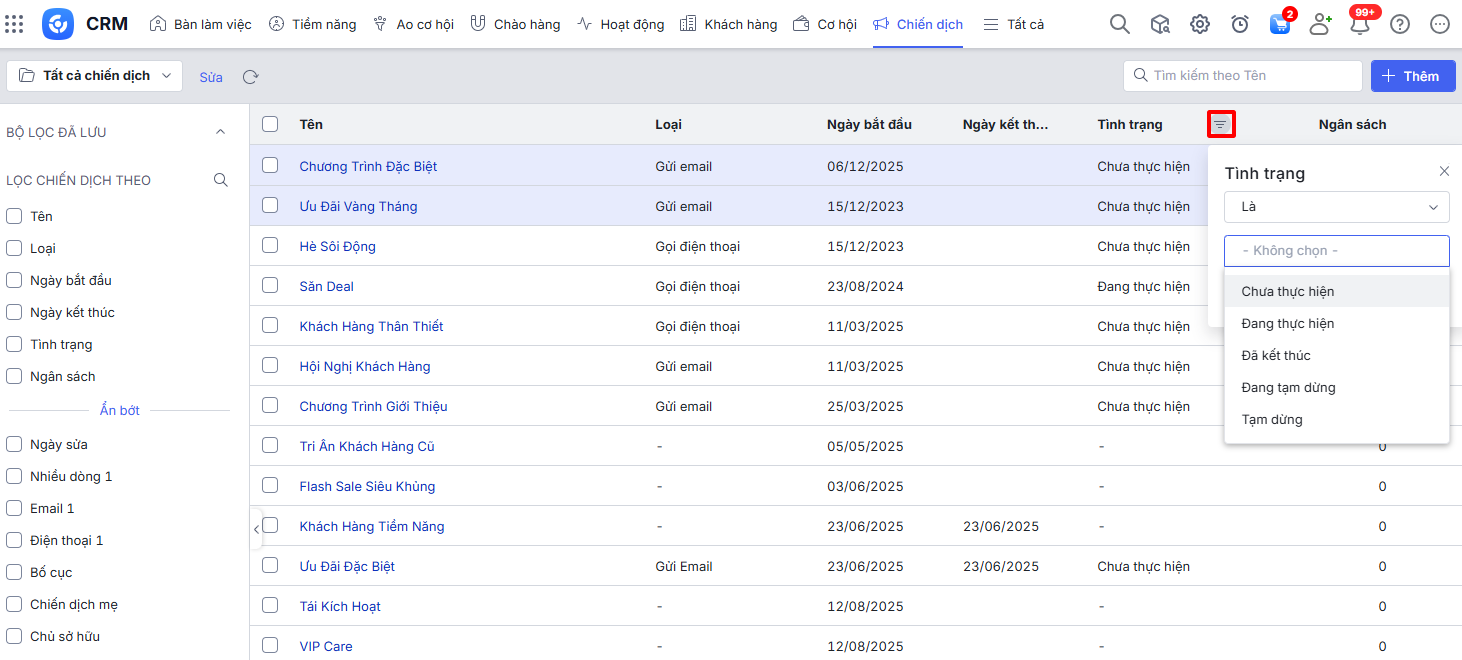Image resolution: width=1462 pixels, height=660 pixels.
Task: Click the Tìm kiếm theo Tên search field
Action: point(1250,76)
